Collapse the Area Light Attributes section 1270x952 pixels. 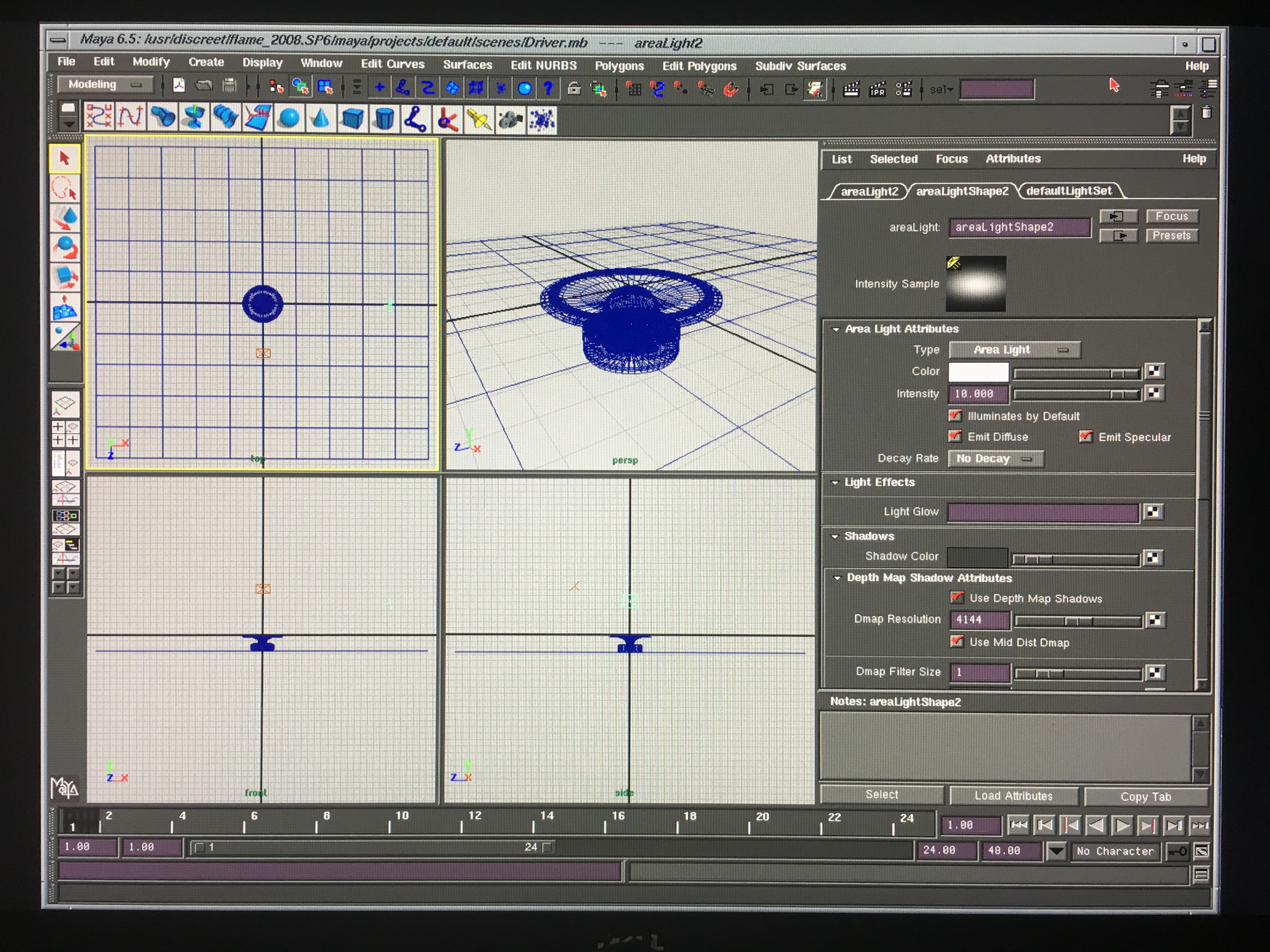tap(836, 329)
